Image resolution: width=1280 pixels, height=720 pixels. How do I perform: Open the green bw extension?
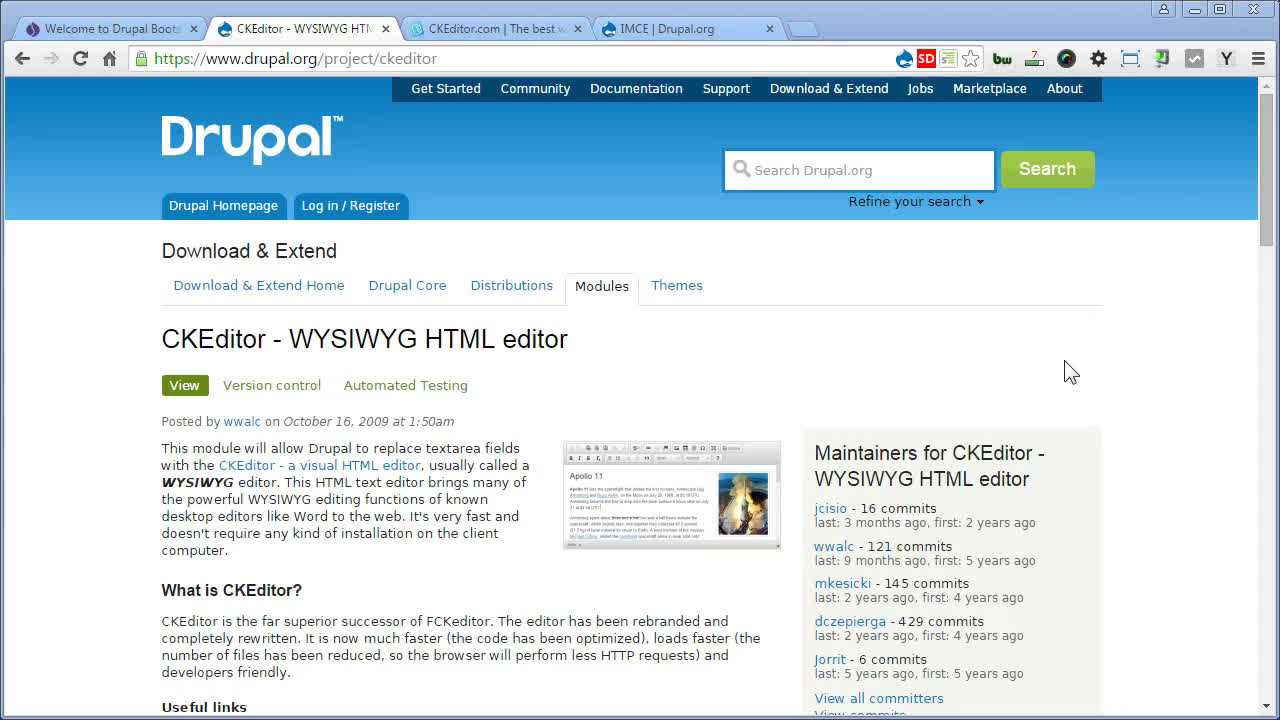pos(1002,59)
